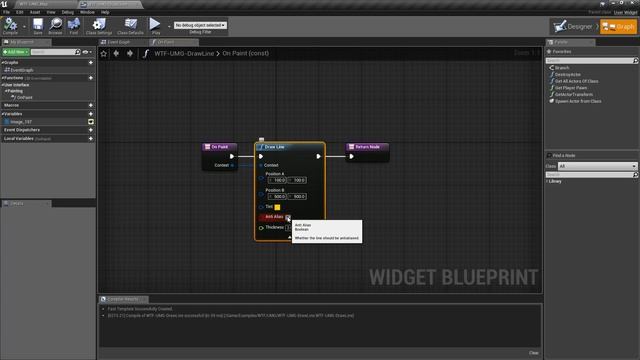Compile the blueprint with the Compile button
640x360 pixels.
point(10,26)
